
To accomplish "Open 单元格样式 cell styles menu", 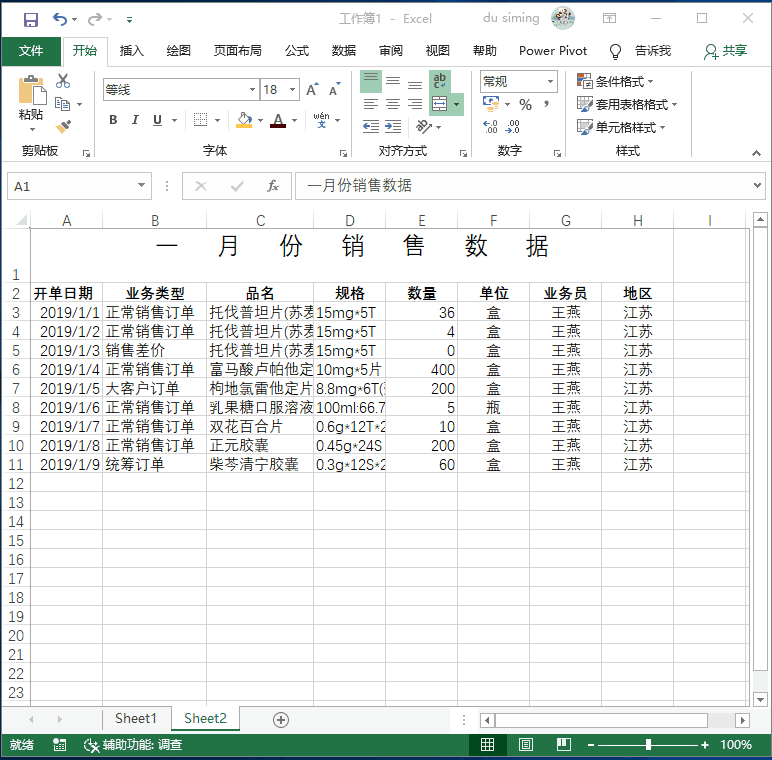I will click(621, 127).
